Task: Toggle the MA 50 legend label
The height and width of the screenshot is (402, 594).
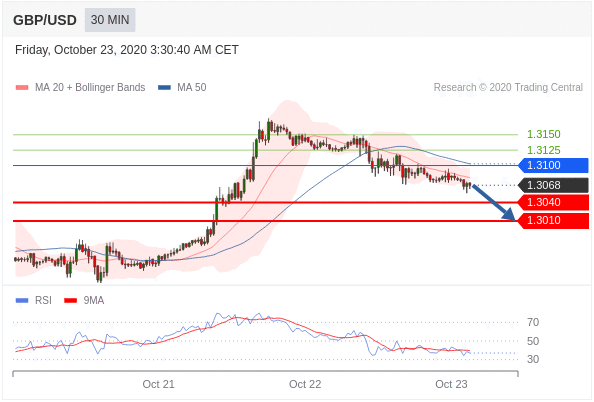Action: (x=192, y=88)
